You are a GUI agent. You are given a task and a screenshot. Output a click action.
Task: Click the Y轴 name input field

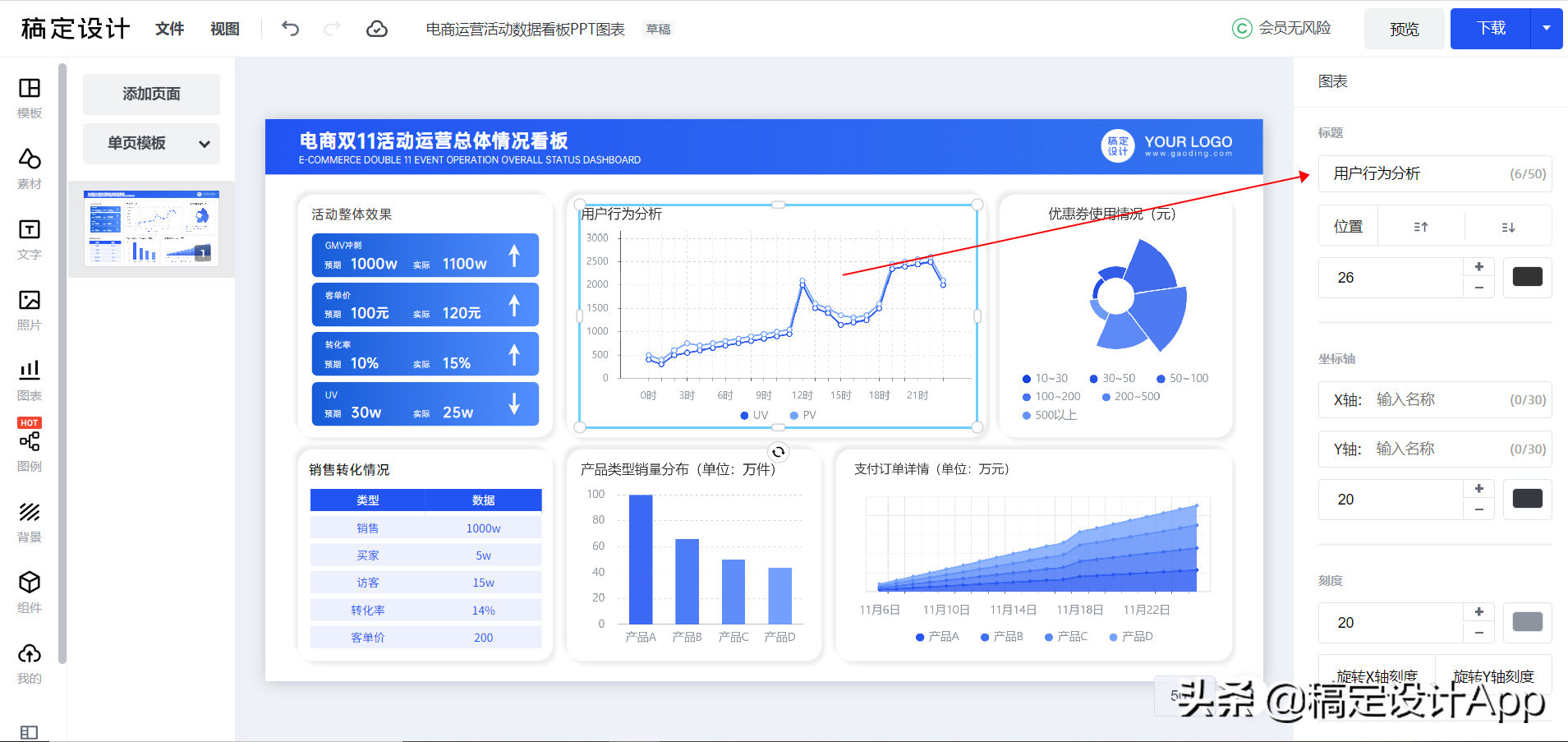click(x=1435, y=449)
